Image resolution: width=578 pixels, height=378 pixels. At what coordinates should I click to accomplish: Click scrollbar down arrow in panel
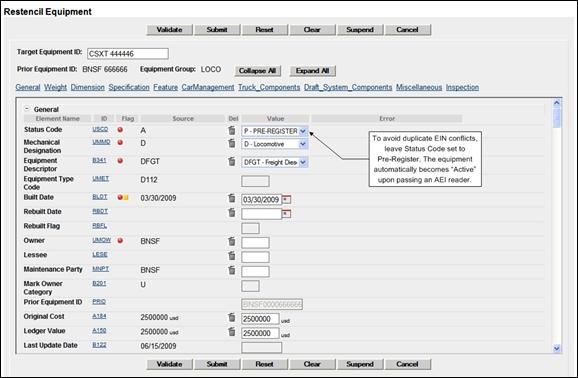(557, 348)
